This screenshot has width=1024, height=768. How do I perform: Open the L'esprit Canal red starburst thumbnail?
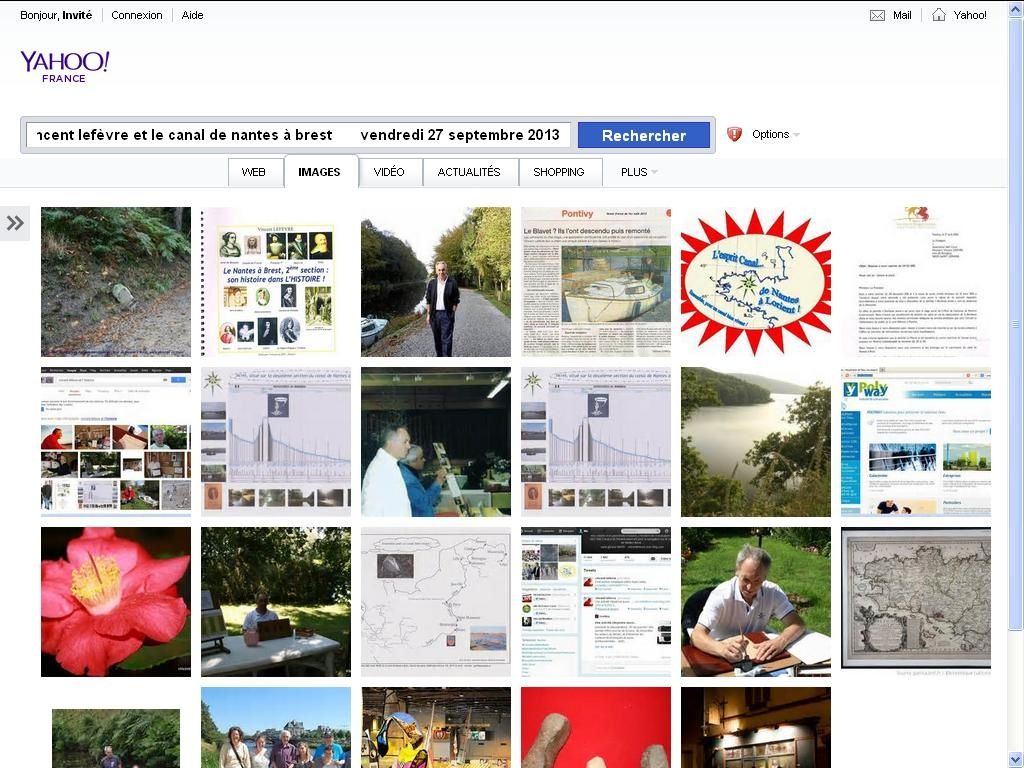pyautogui.click(x=756, y=281)
